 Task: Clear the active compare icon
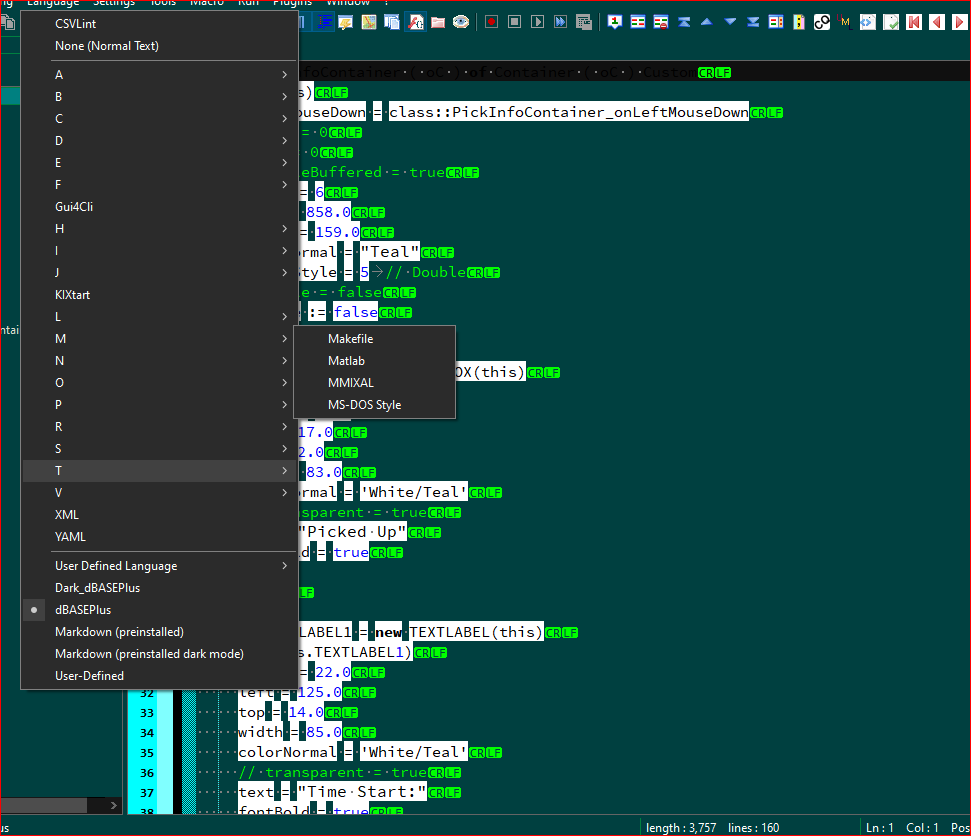tap(661, 22)
